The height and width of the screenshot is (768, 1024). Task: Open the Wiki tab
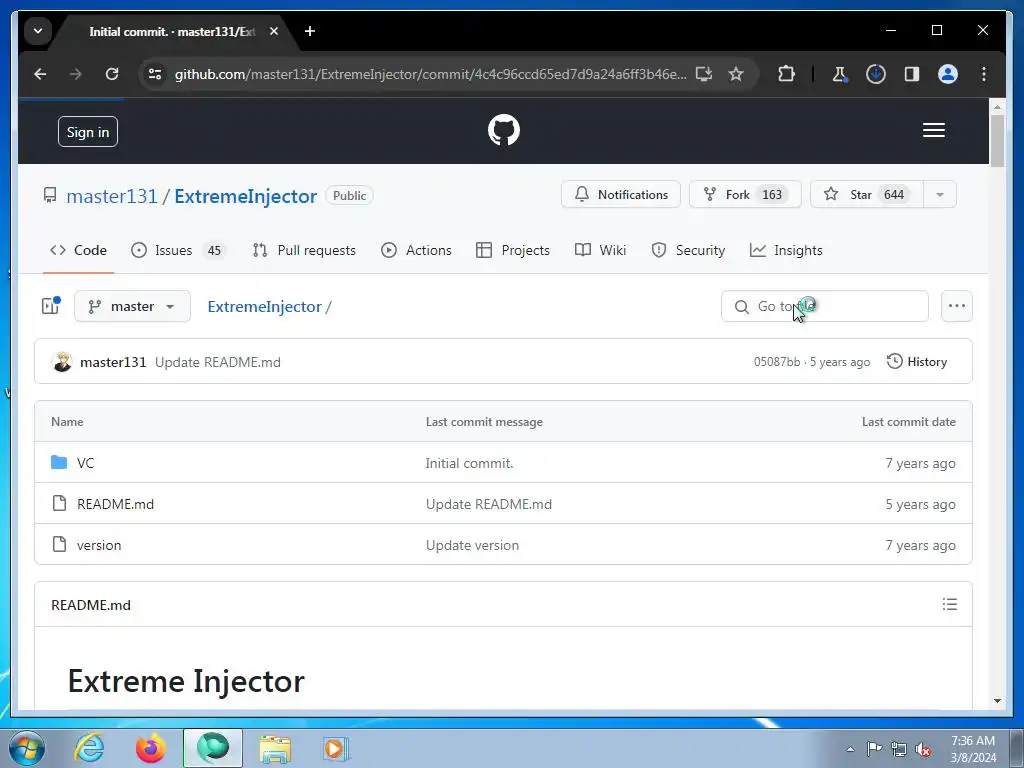click(x=600, y=250)
